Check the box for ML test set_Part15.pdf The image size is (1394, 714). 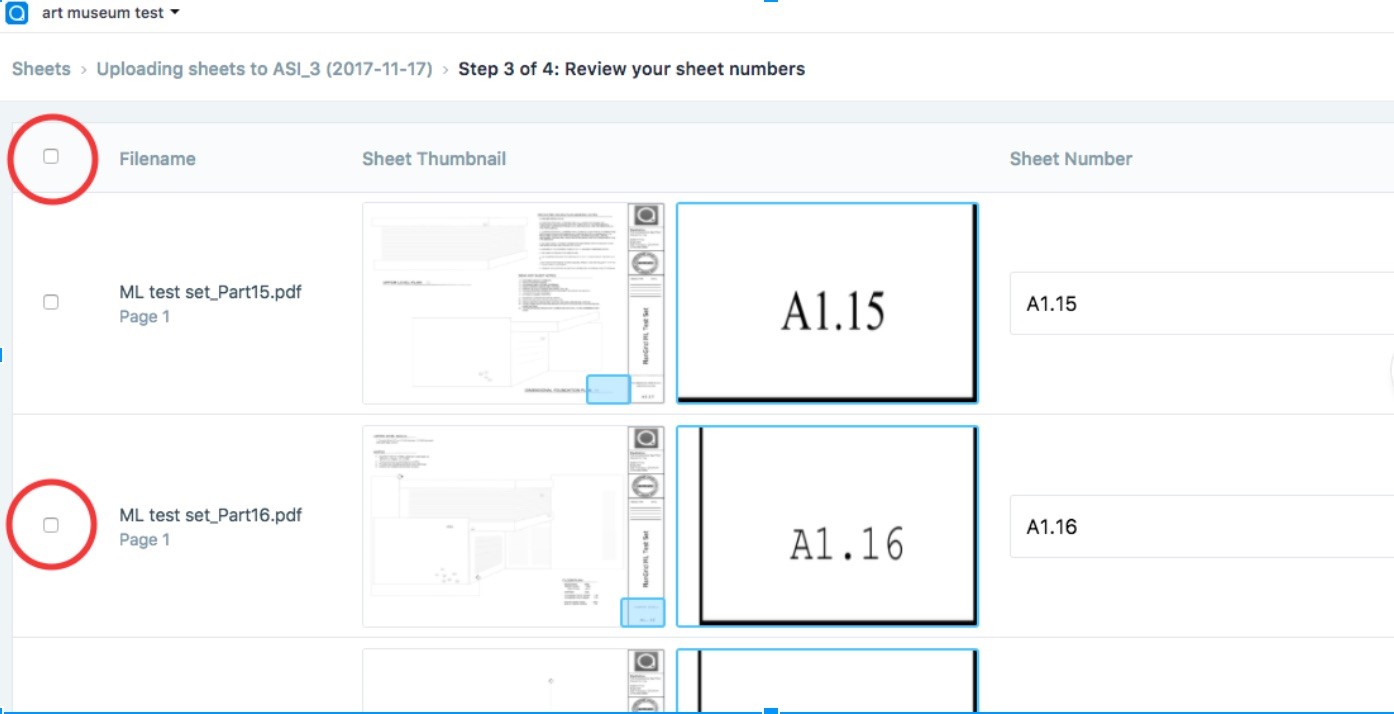click(51, 302)
